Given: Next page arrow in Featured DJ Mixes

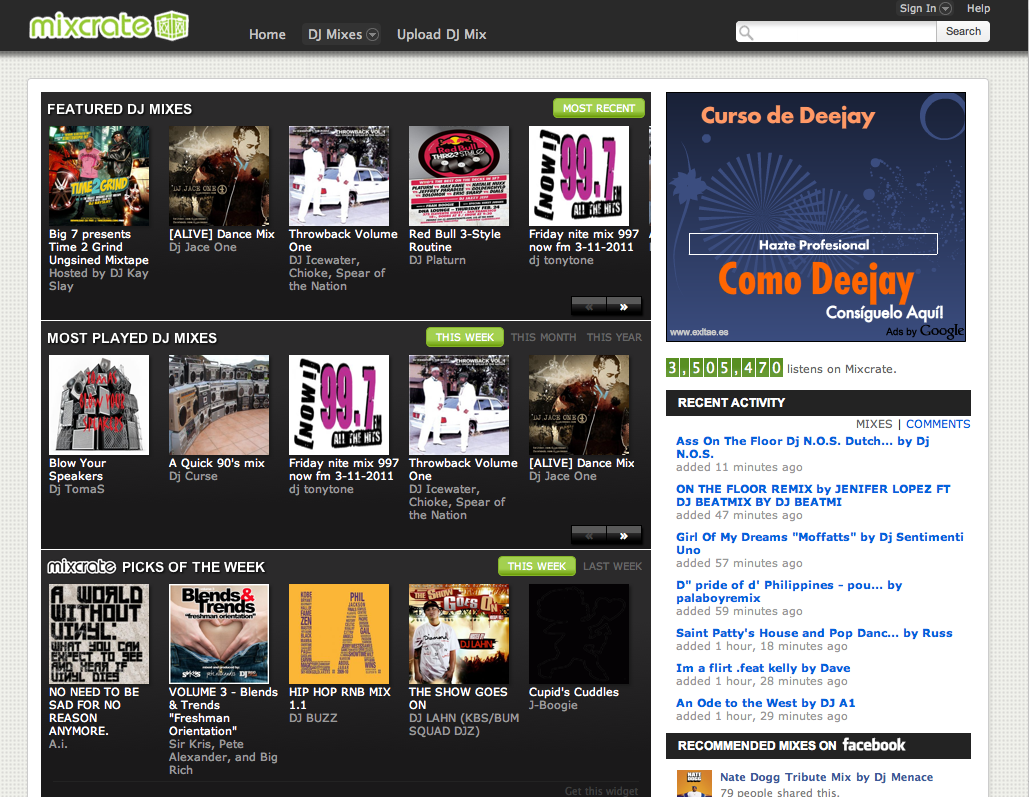Looking at the screenshot, I should click(624, 306).
